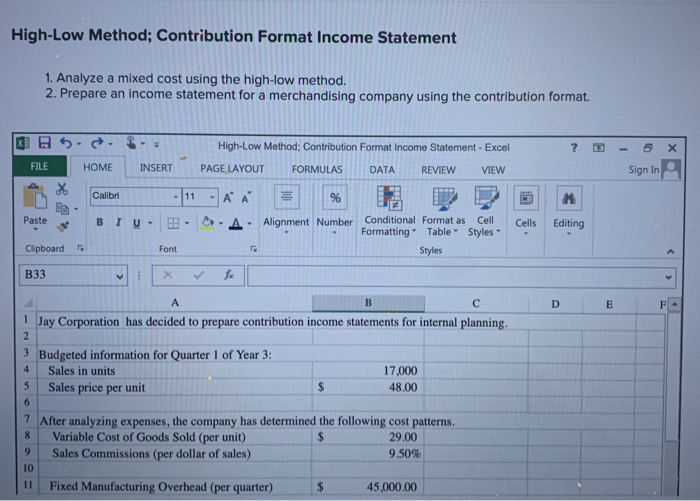Decrease font size with the smaller A
This screenshot has height=501, width=700.
click(246, 198)
